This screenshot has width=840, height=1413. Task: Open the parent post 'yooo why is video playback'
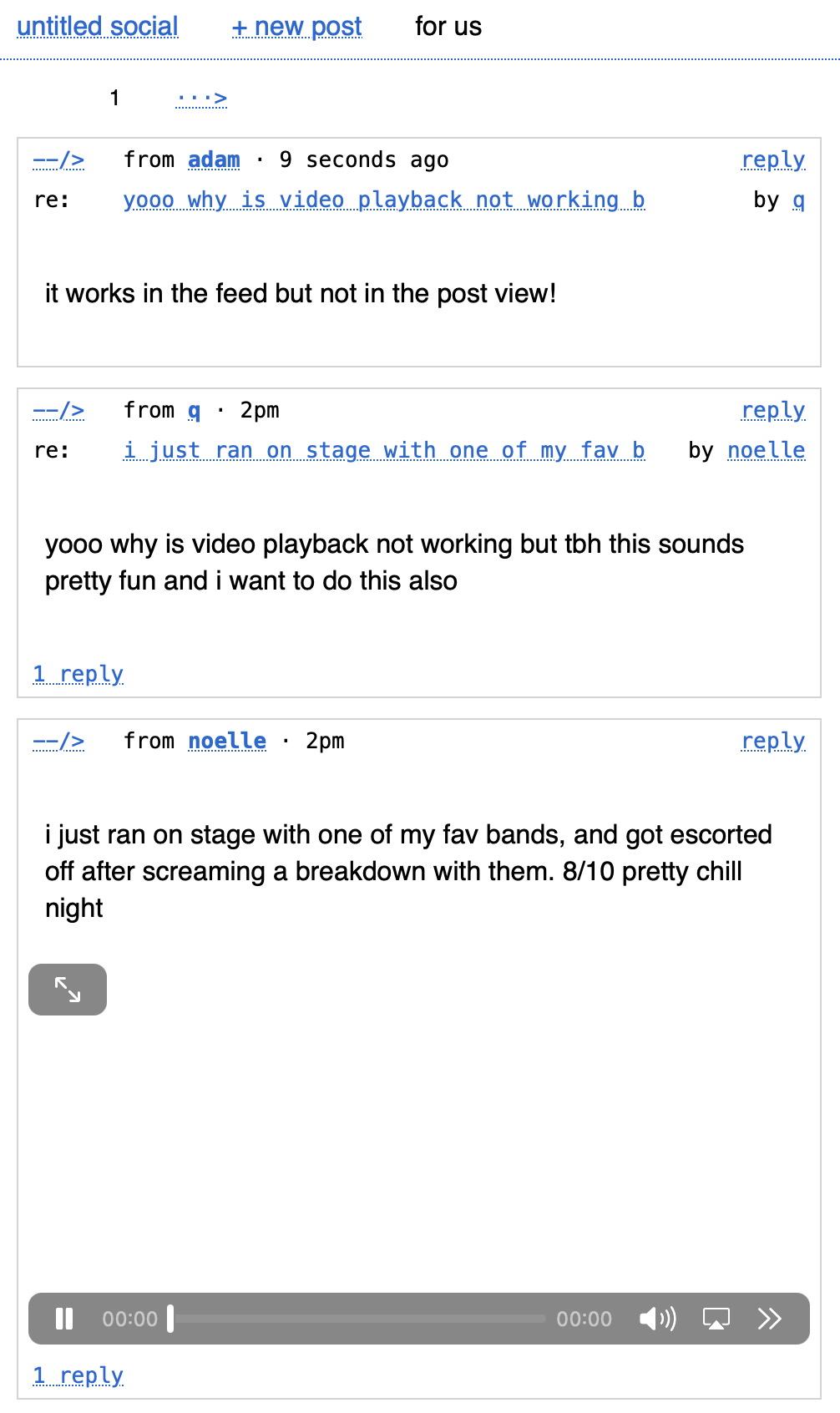(x=383, y=200)
